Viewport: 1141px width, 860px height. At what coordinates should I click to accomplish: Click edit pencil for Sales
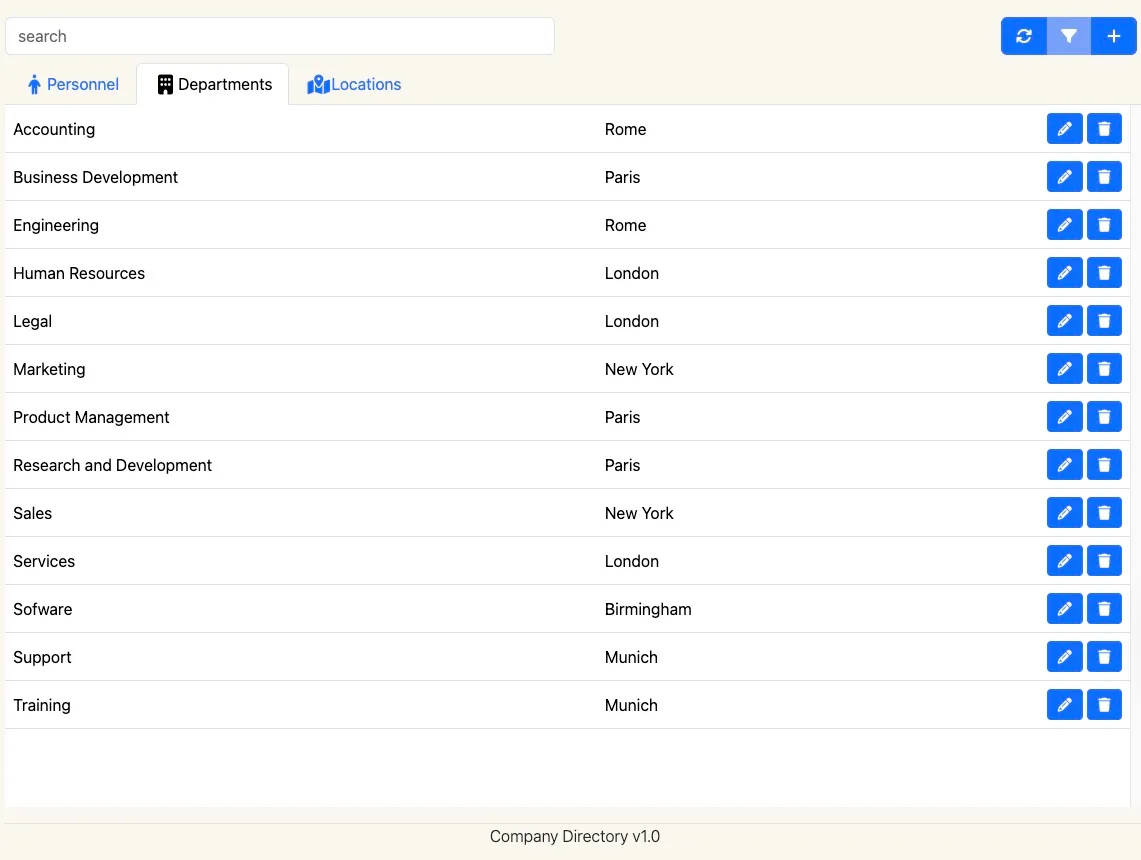point(1064,513)
